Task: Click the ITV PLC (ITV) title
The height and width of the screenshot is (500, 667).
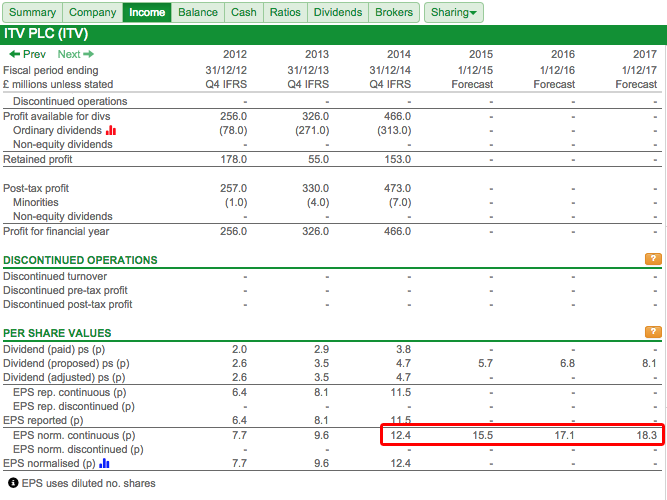Action: click(46, 34)
